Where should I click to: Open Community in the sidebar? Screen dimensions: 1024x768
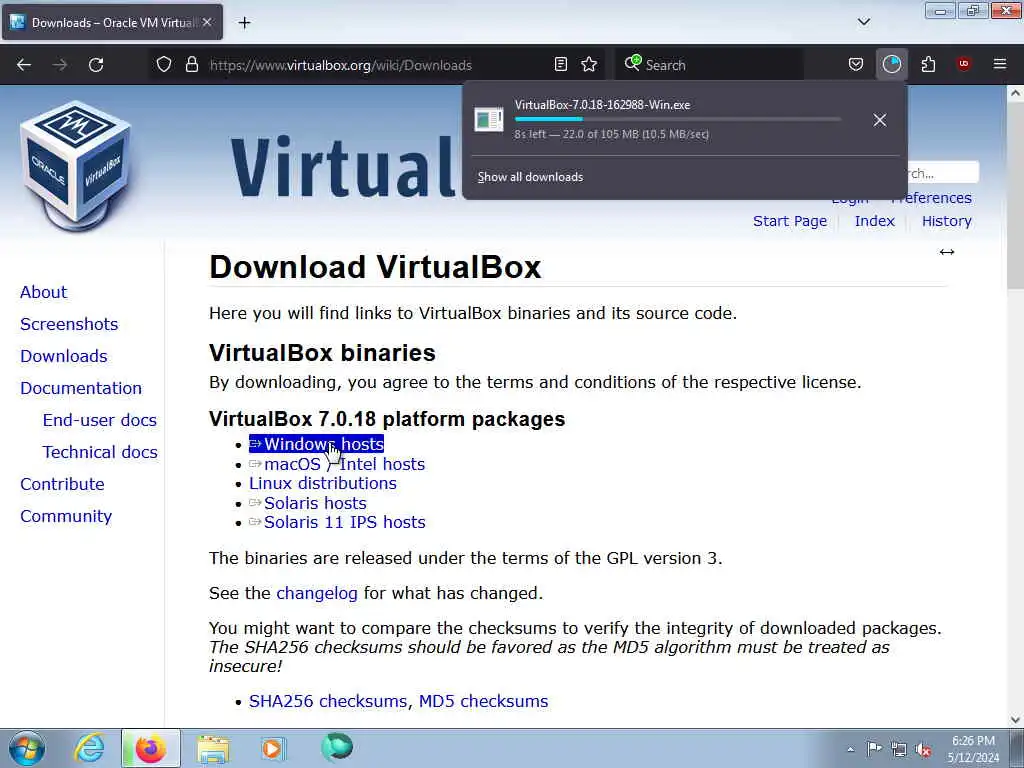click(x=66, y=517)
